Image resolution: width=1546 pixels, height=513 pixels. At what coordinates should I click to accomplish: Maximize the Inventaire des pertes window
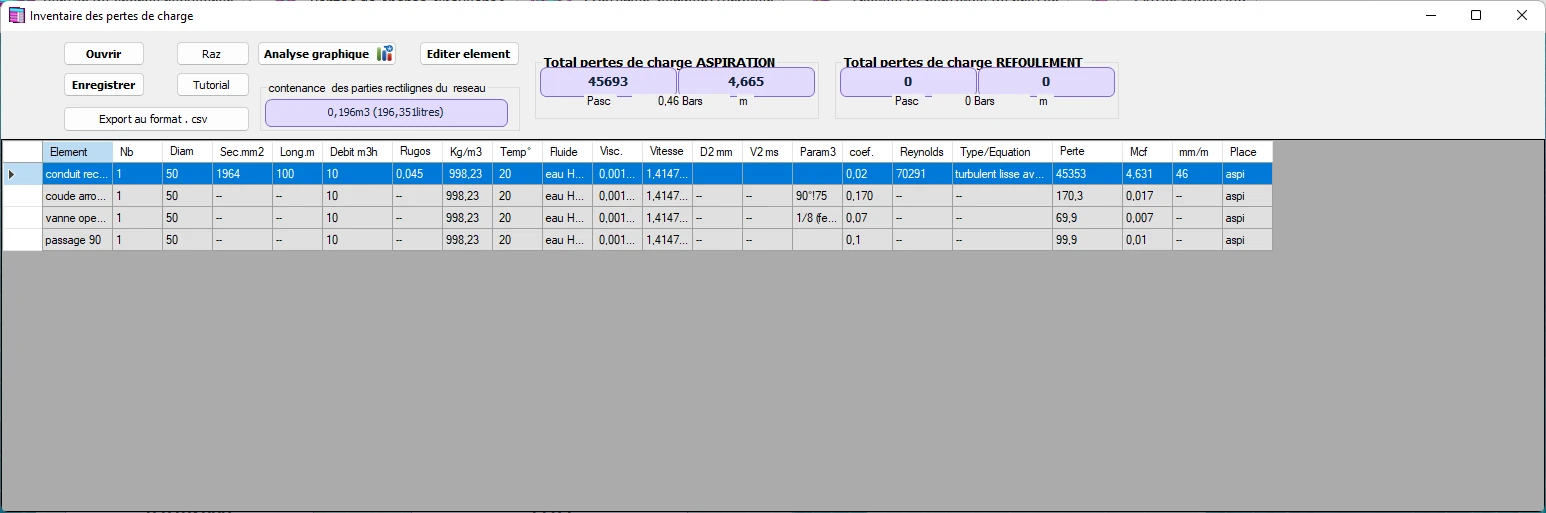(x=1476, y=15)
